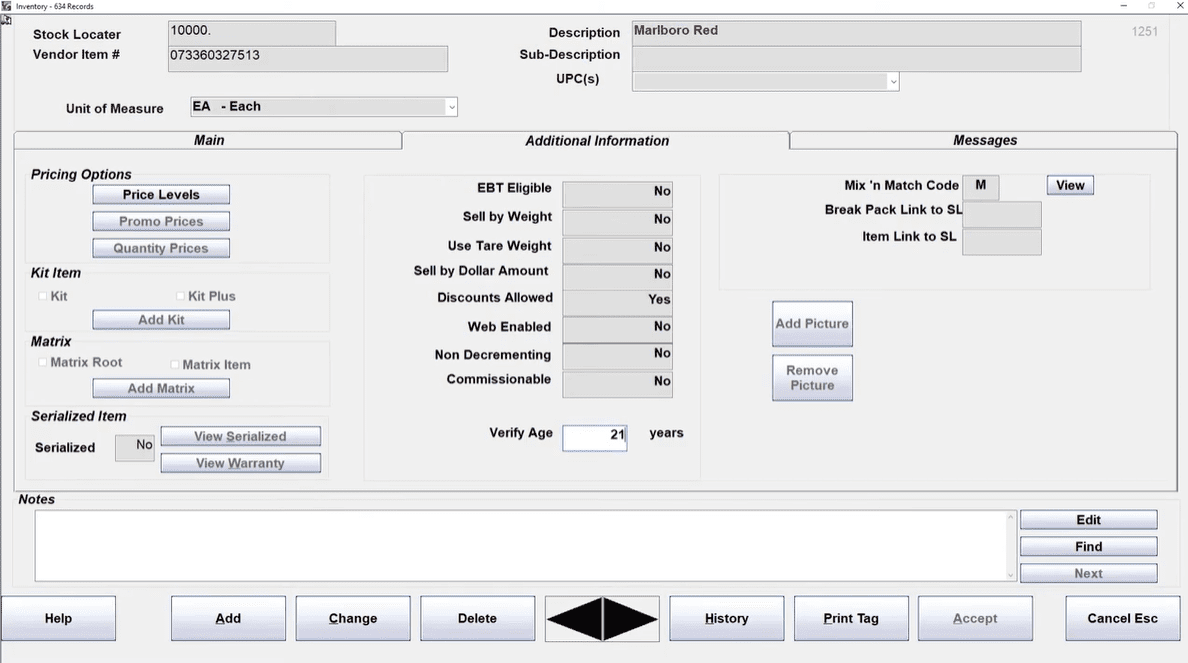Enable the Kit Plus checkbox
The height and width of the screenshot is (663, 1188).
[181, 296]
